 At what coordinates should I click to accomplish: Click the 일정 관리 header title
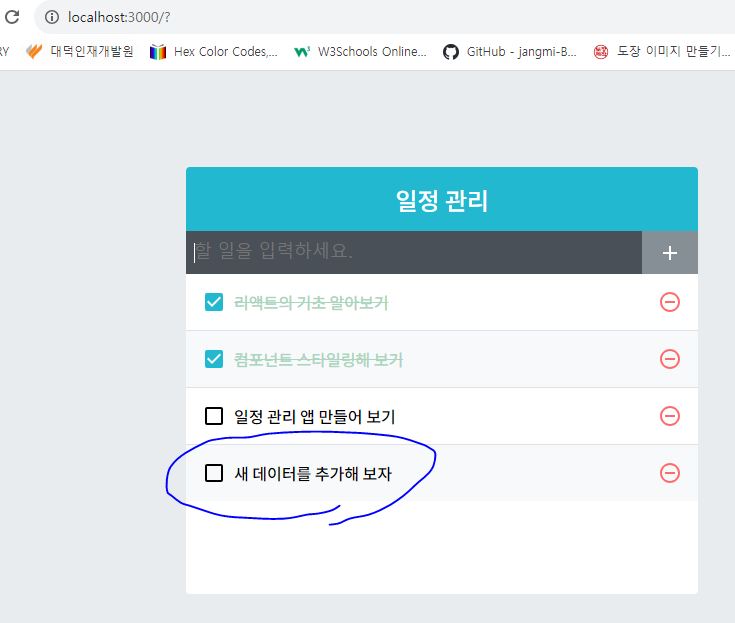point(442,201)
